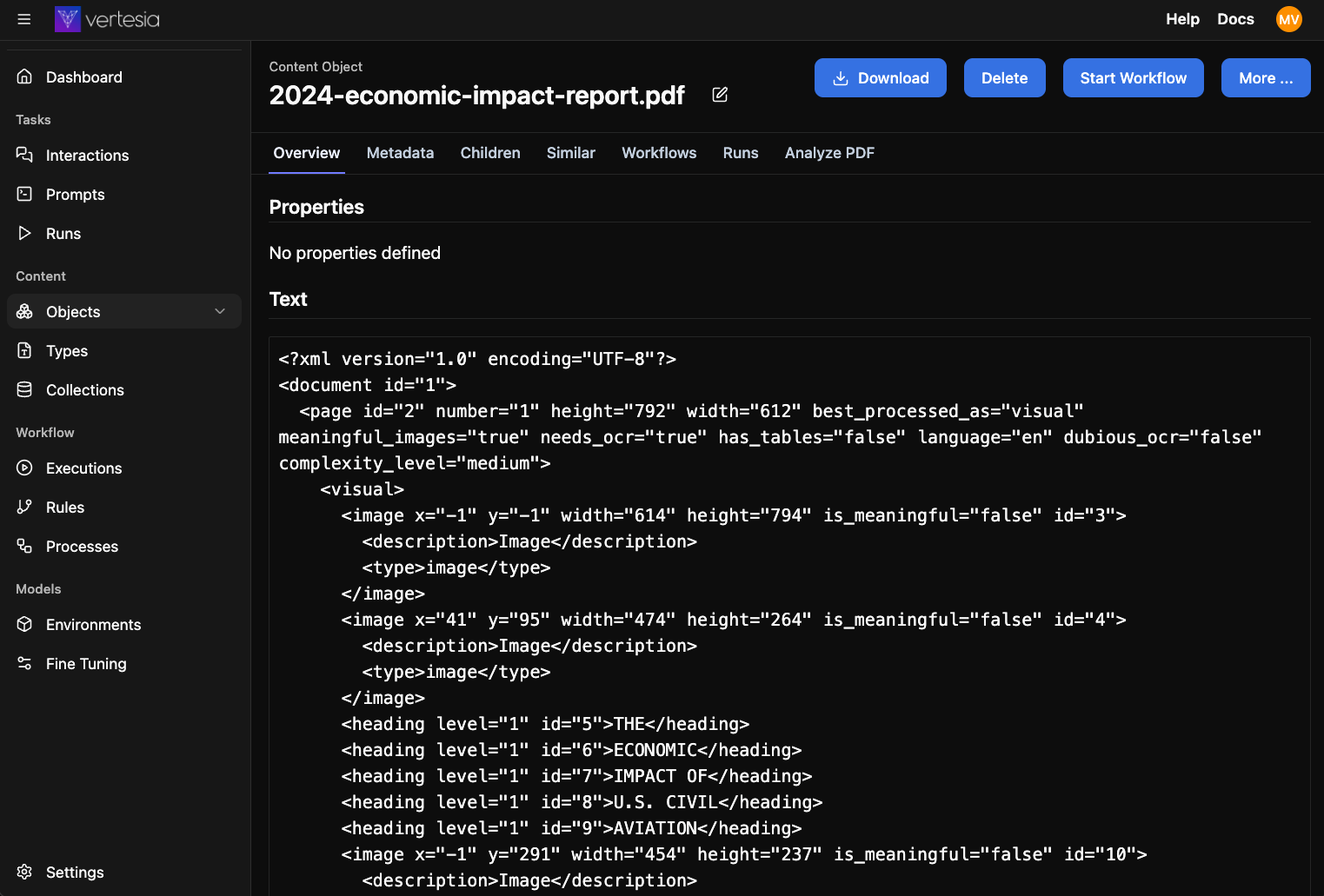Click Start Workflow button
The width and height of the screenshot is (1324, 896).
coord(1133,78)
